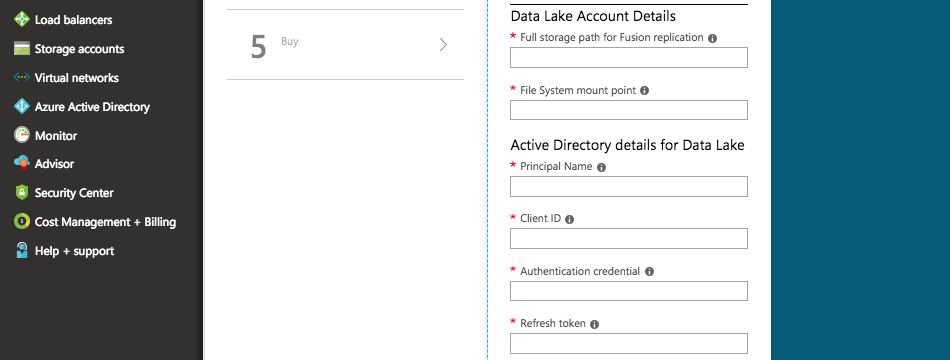
Task: Click the Data Lake Account Details heading
Action: [x=593, y=16]
